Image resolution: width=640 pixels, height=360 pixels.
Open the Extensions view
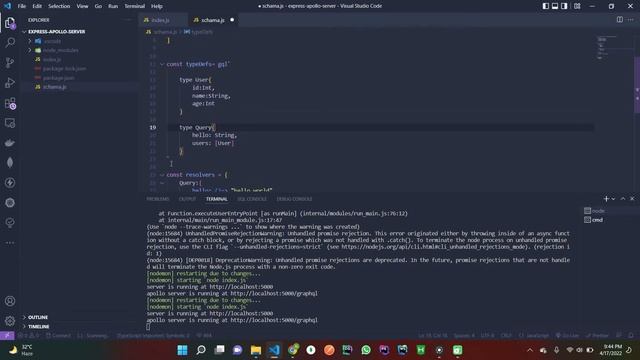10,103
